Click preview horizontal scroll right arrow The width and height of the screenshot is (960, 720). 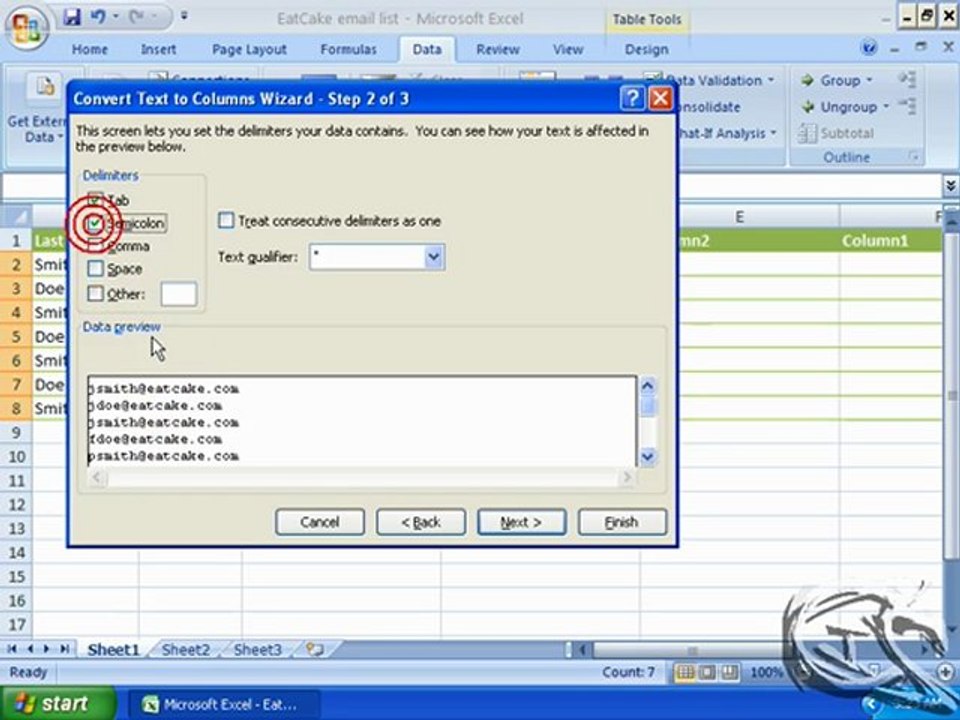627,477
